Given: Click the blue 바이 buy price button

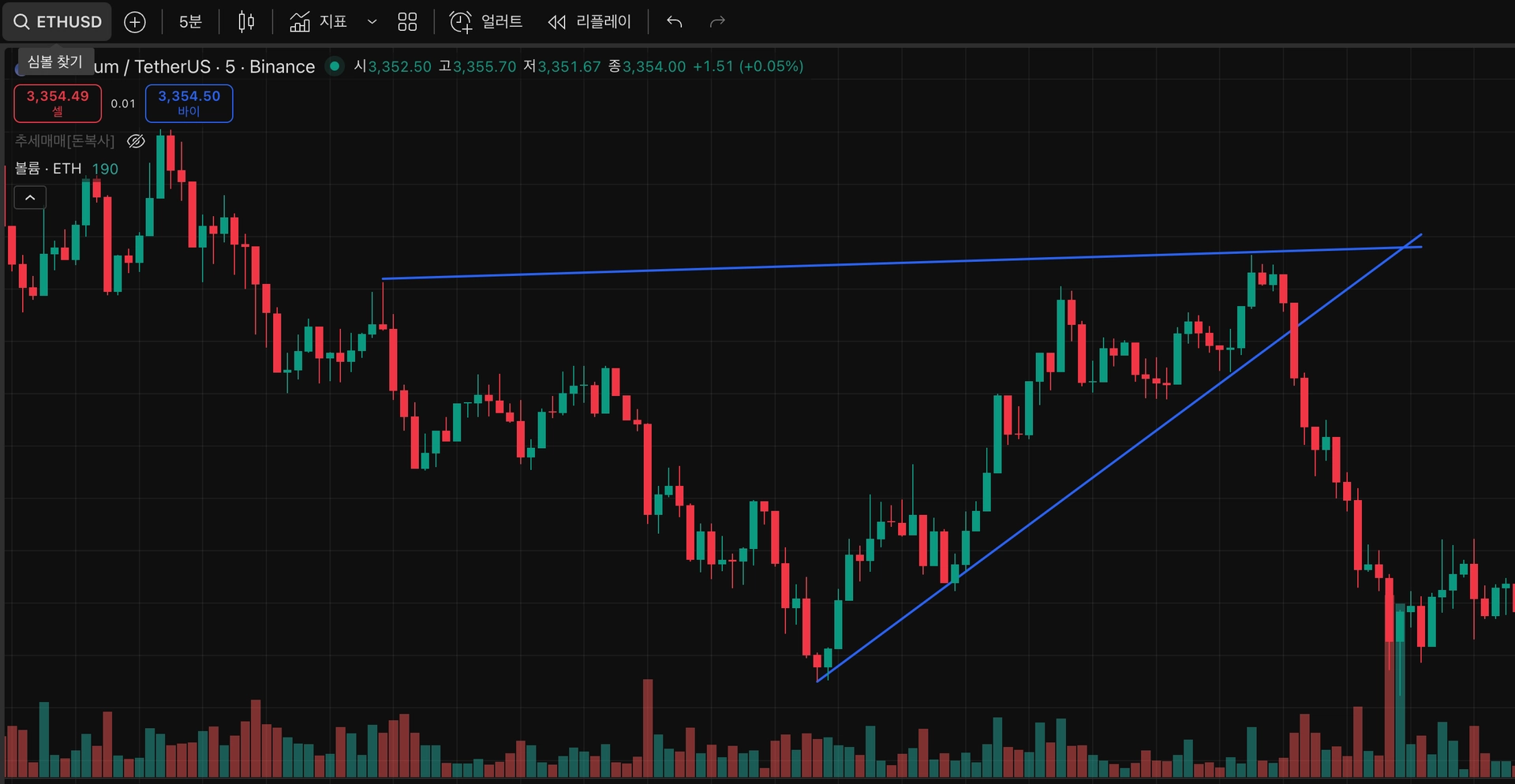Looking at the screenshot, I should (189, 103).
